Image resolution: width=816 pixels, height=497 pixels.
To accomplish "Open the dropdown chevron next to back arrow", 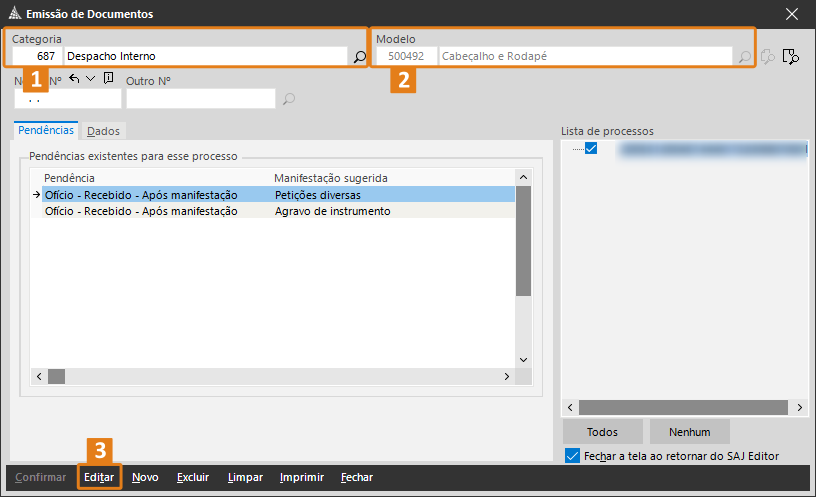I will point(91,79).
